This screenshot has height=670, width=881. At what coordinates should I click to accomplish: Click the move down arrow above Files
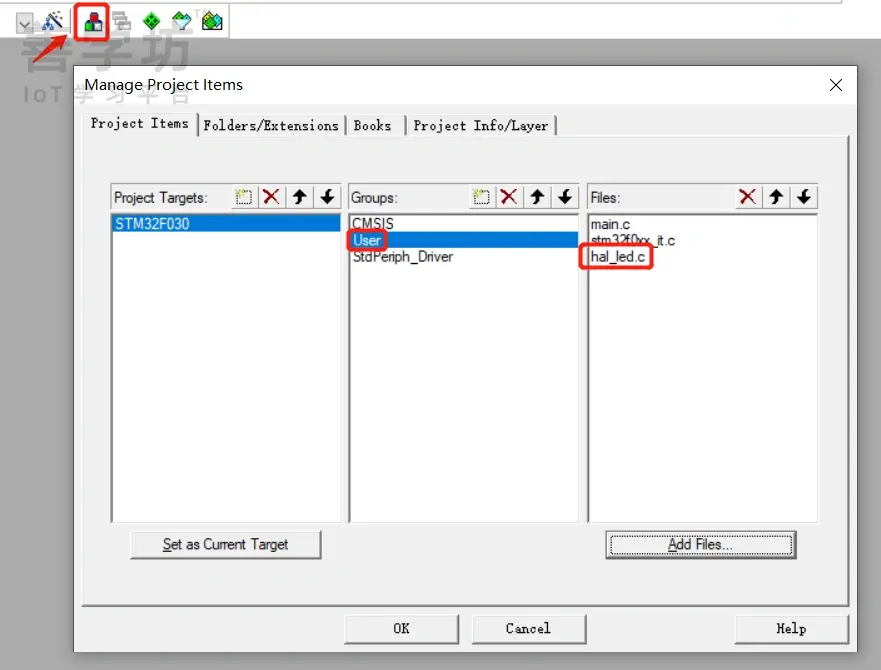(805, 196)
